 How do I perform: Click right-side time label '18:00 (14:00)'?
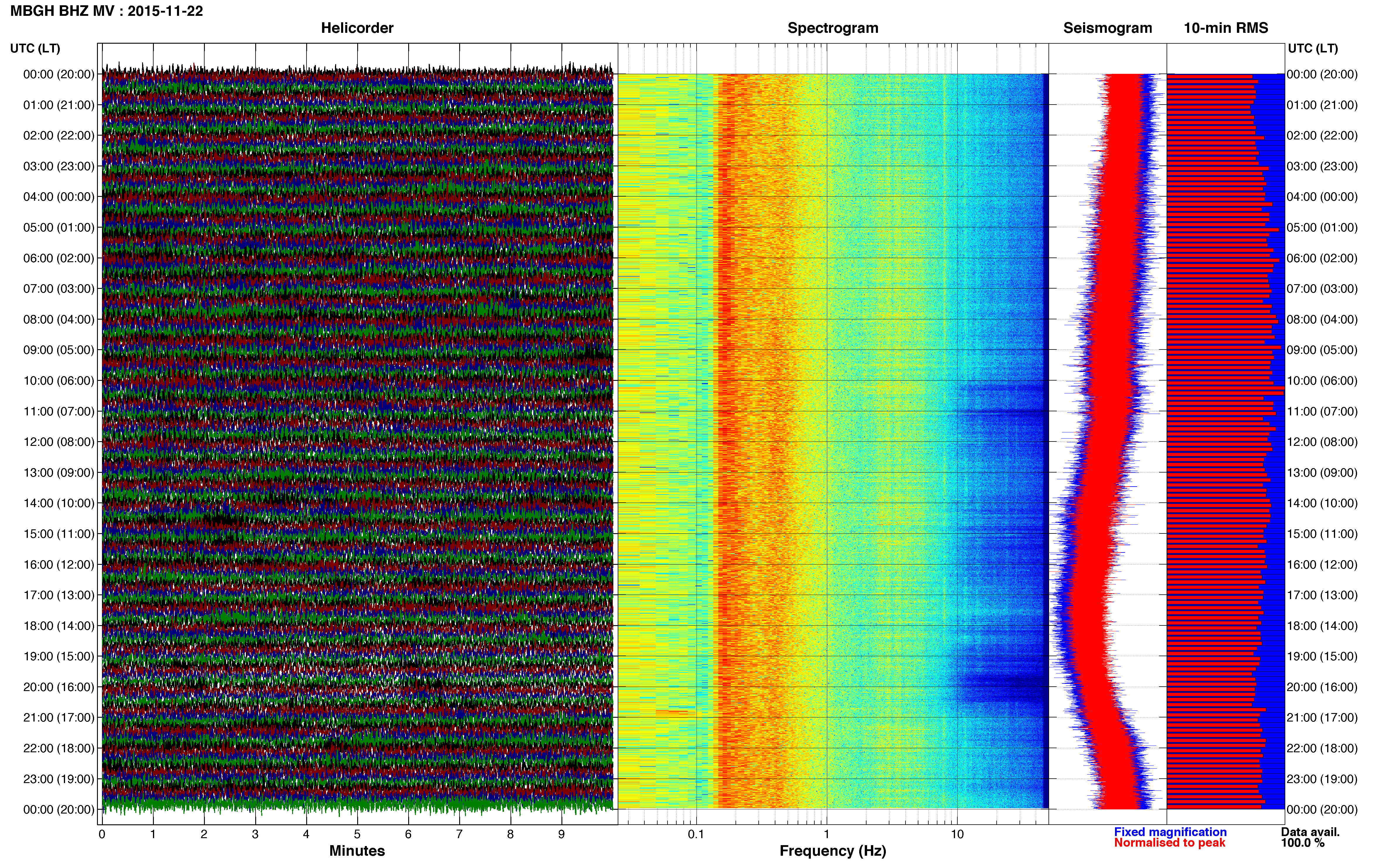tap(1322, 626)
